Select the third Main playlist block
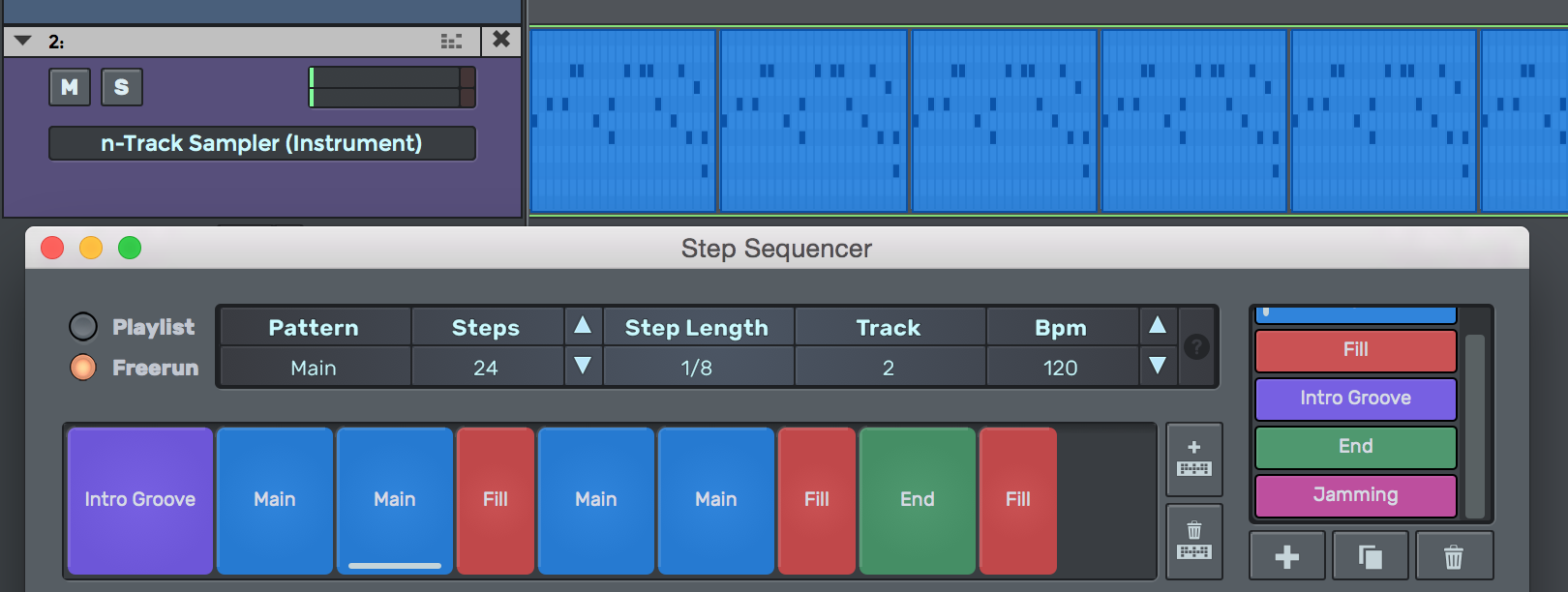1568x592 pixels. pyautogui.click(x=596, y=500)
